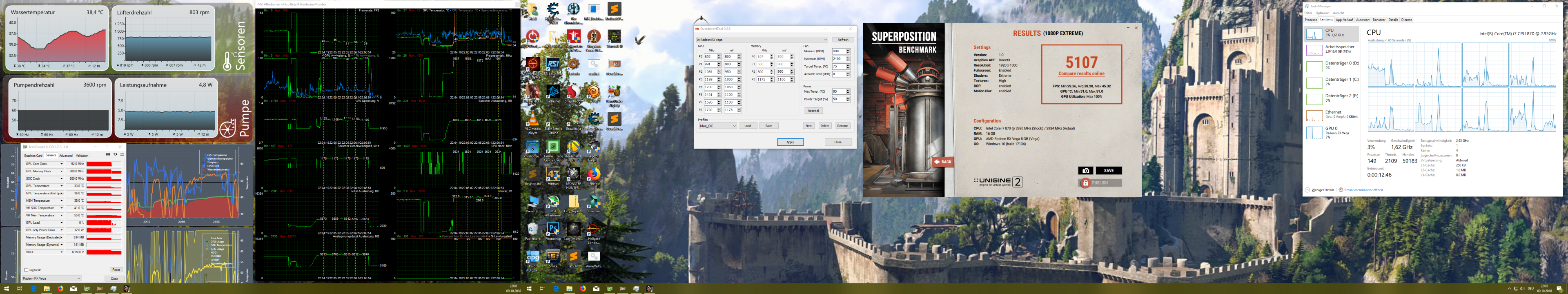
Task: Click the Refresh button in OverdriveNTool
Action: tap(844, 40)
